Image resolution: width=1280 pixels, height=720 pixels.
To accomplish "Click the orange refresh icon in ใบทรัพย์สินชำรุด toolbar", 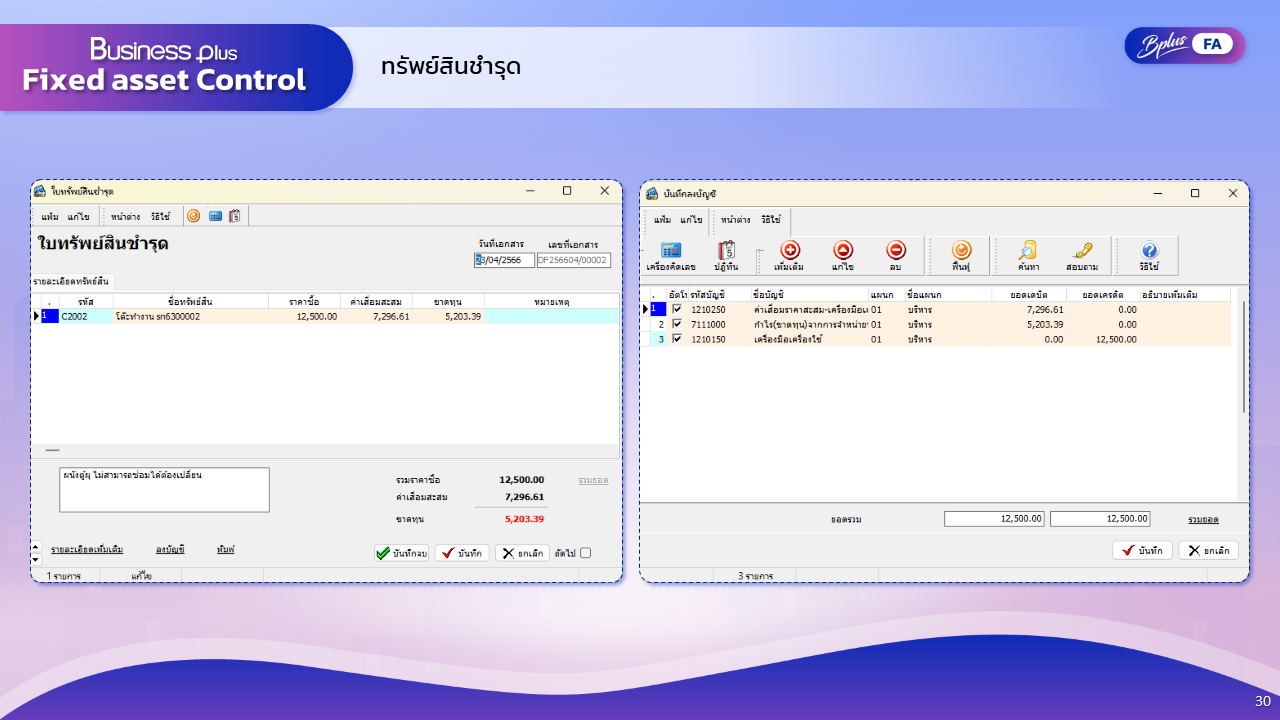I will (x=194, y=215).
